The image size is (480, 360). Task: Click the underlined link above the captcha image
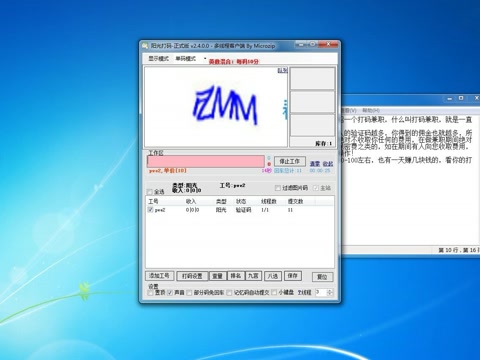(x=282, y=70)
